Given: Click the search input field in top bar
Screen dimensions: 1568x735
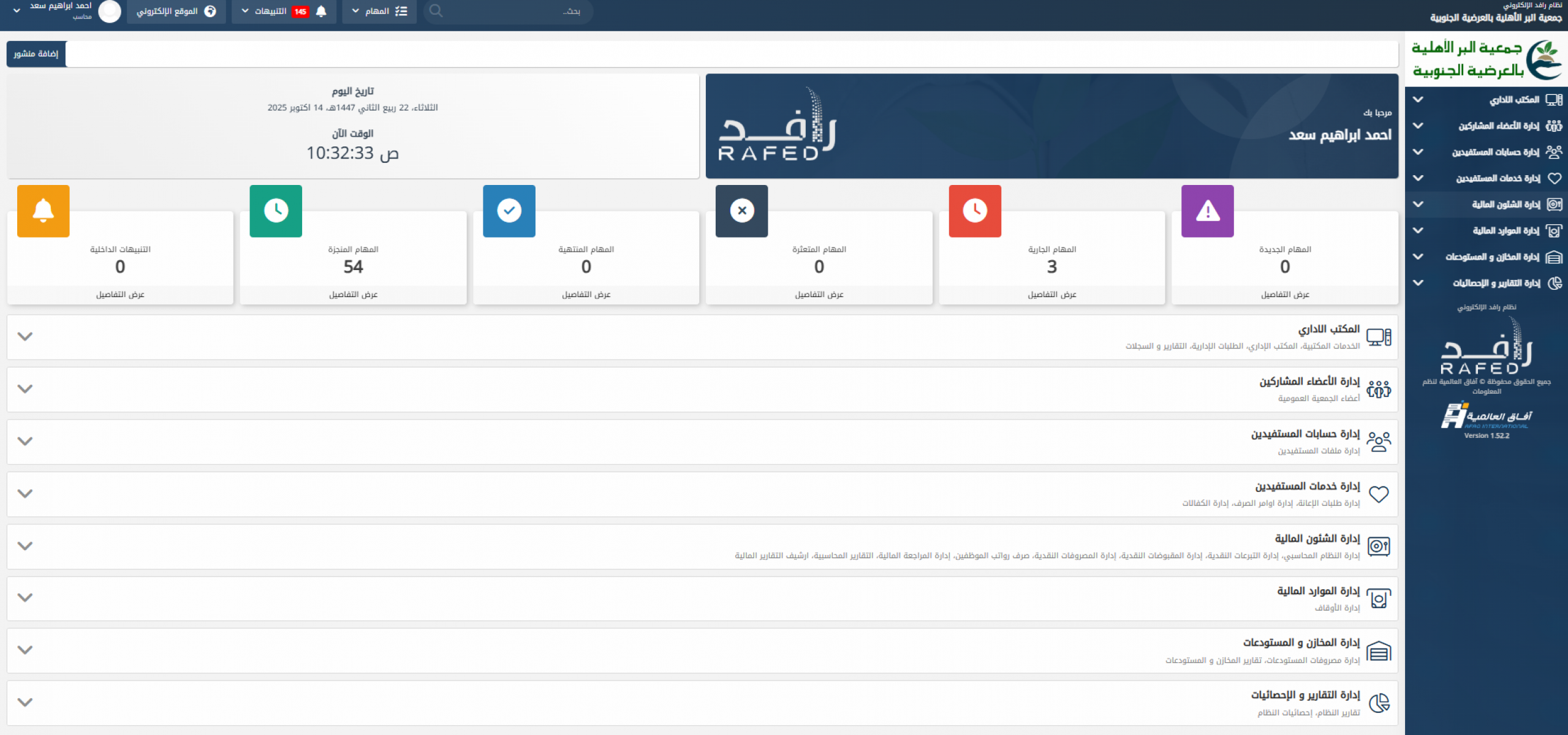Looking at the screenshot, I should pyautogui.click(x=509, y=11).
